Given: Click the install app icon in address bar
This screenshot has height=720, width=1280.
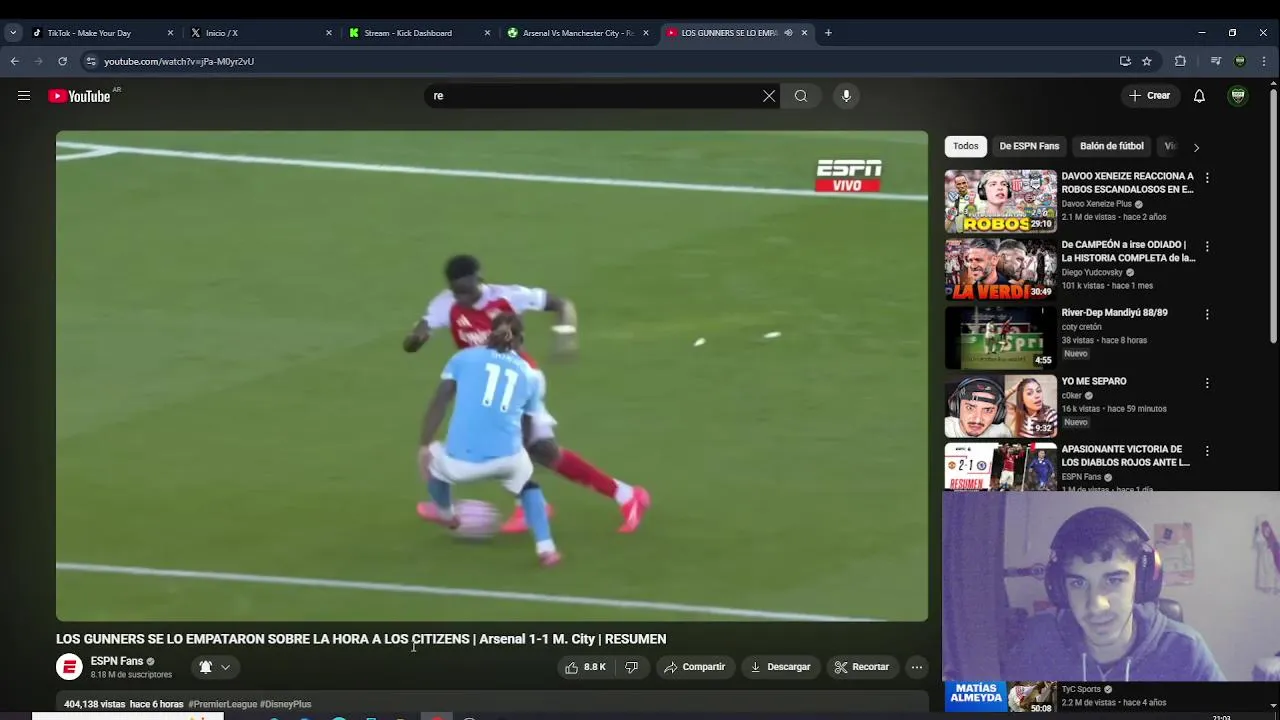Looking at the screenshot, I should [x=1125, y=61].
